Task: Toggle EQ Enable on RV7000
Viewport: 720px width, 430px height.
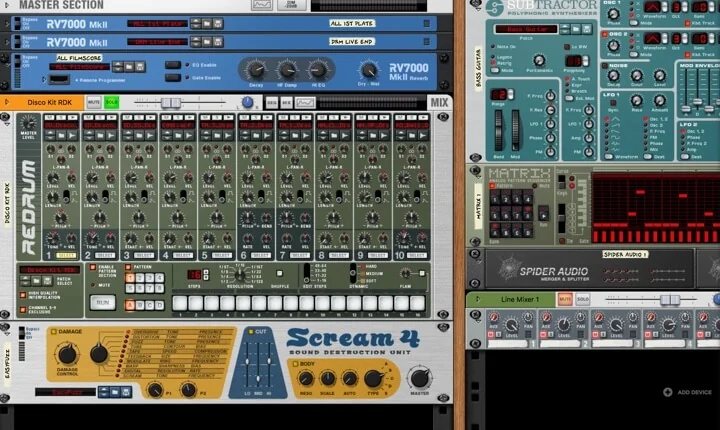Action: click(173, 65)
